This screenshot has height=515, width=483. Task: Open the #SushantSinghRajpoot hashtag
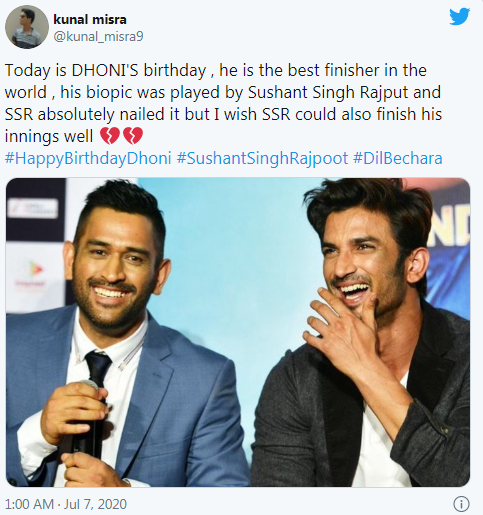click(x=262, y=159)
